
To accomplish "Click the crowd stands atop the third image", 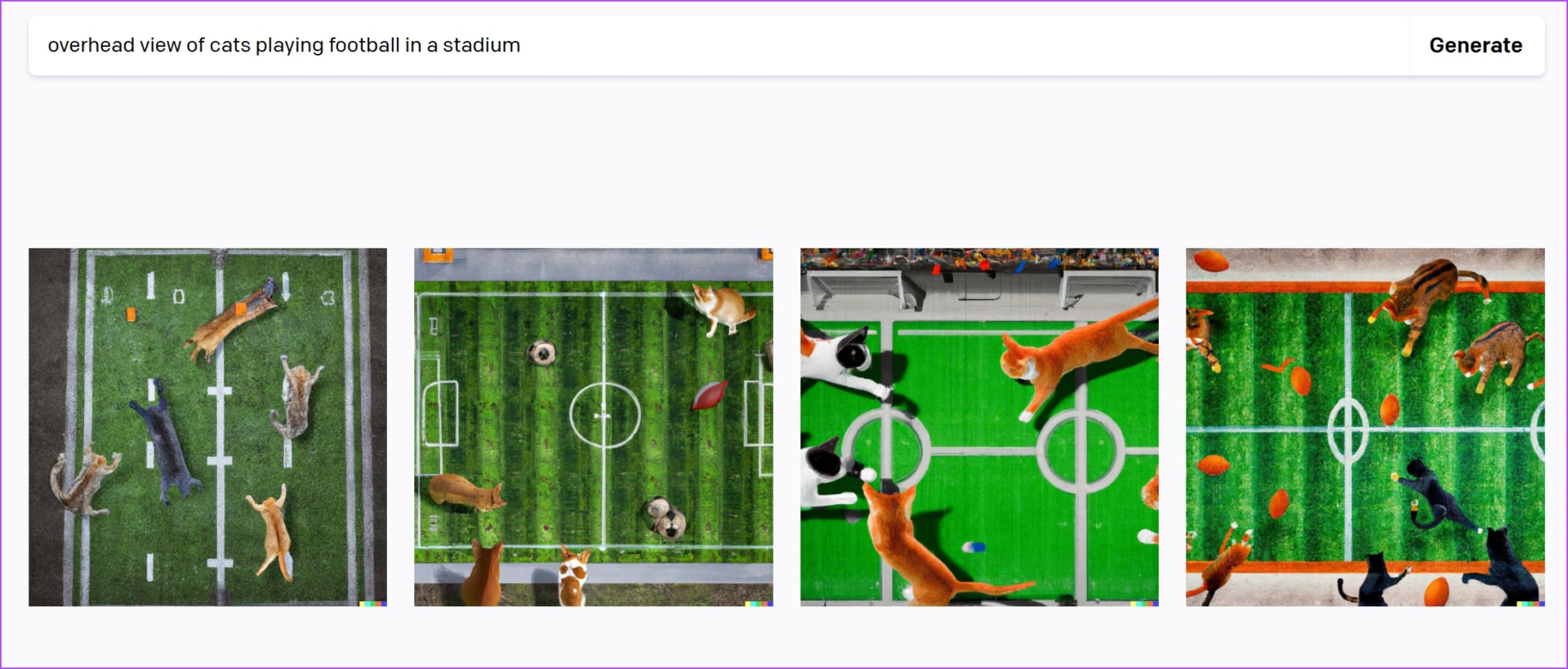I will 979,258.
